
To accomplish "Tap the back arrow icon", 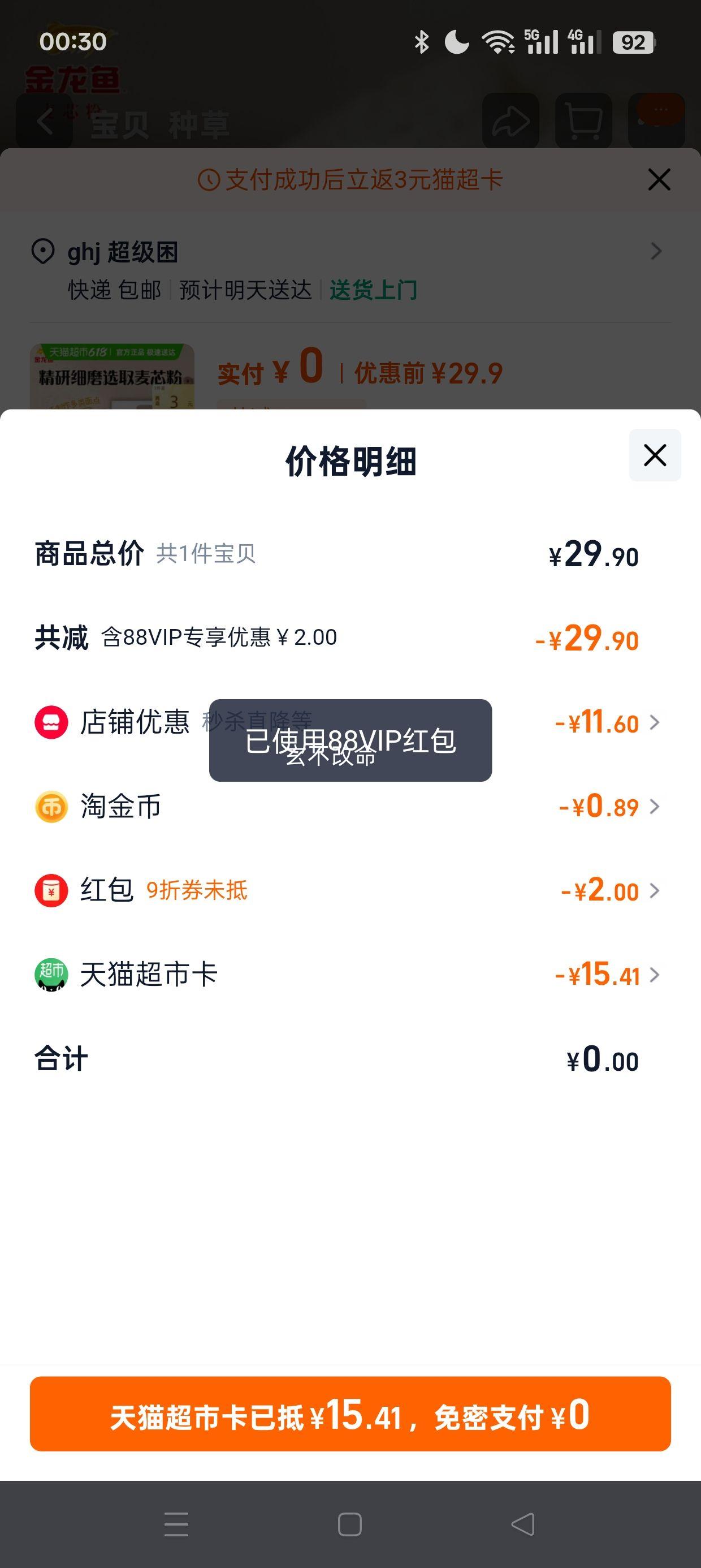I will point(45,120).
